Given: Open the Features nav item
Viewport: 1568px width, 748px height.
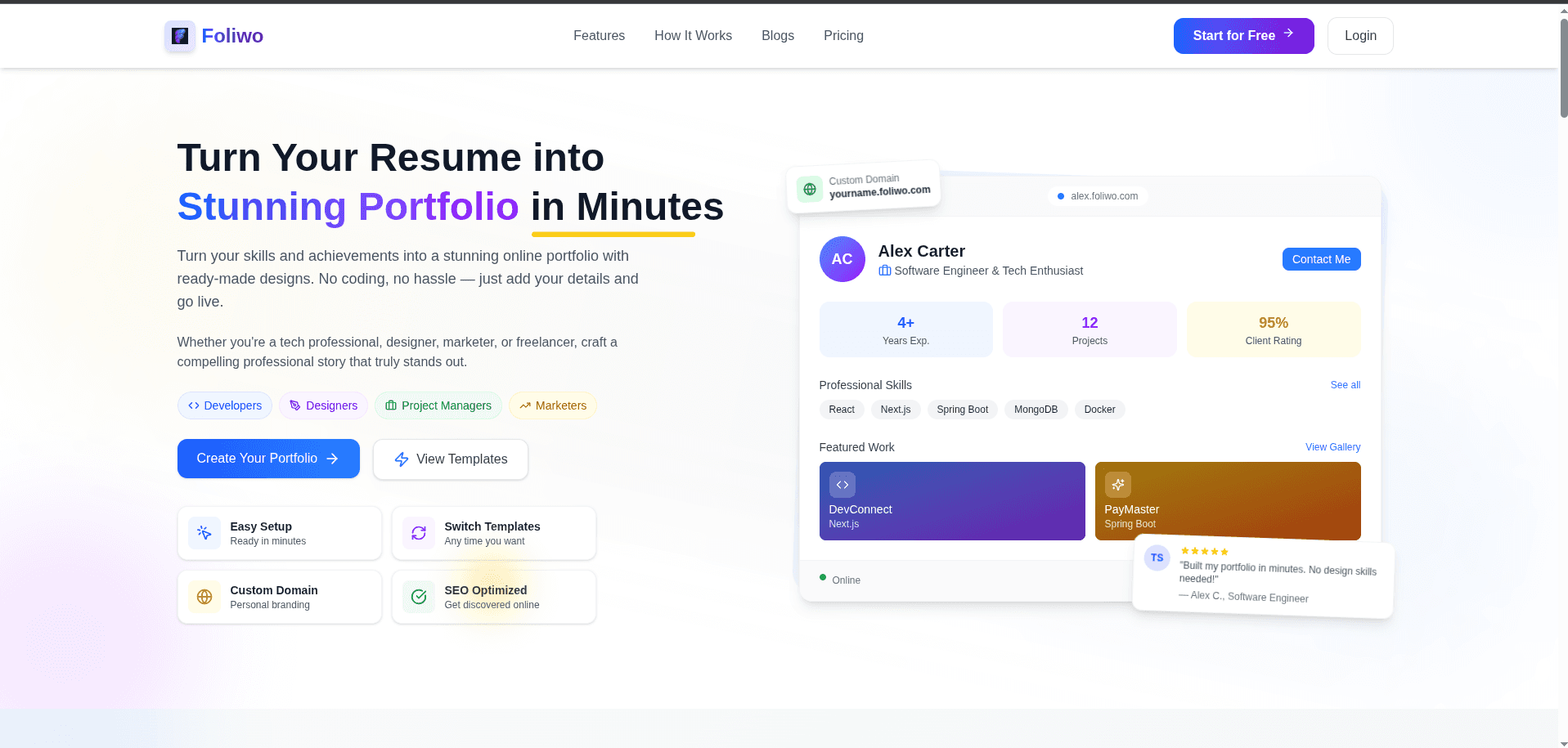Looking at the screenshot, I should [599, 36].
